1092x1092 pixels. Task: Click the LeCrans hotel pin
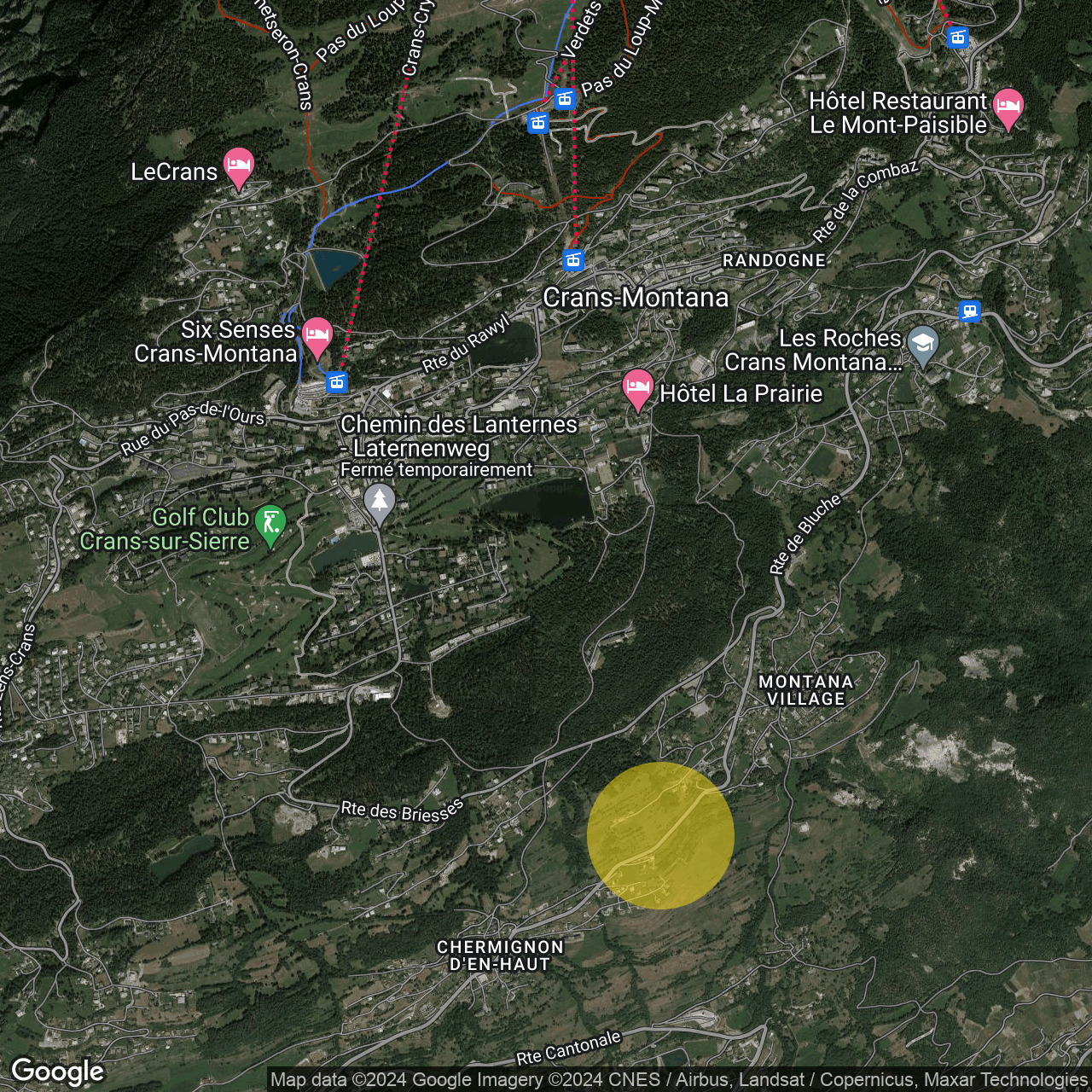click(238, 166)
